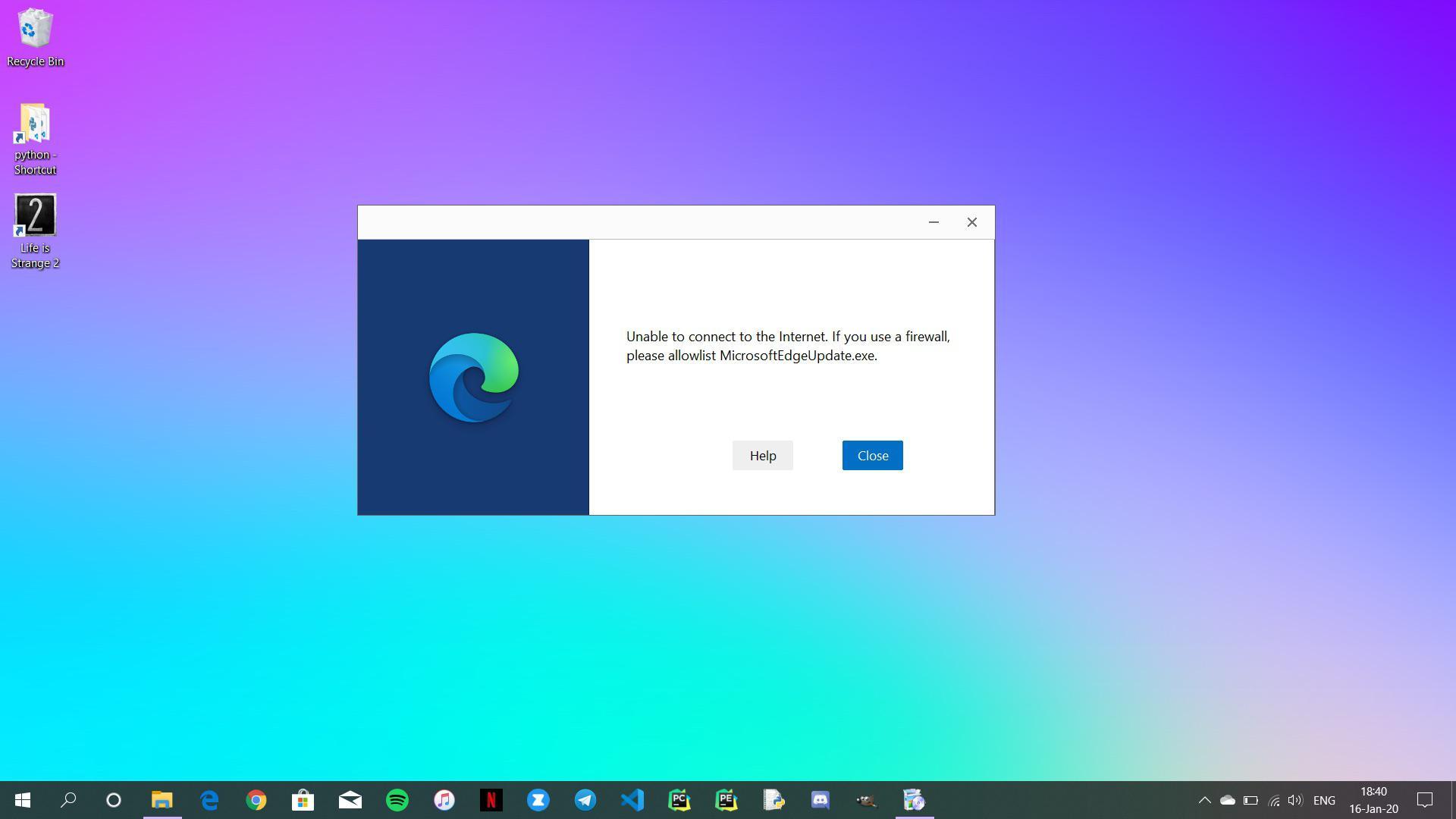
Task: Click ENG language indicator
Action: click(1324, 800)
